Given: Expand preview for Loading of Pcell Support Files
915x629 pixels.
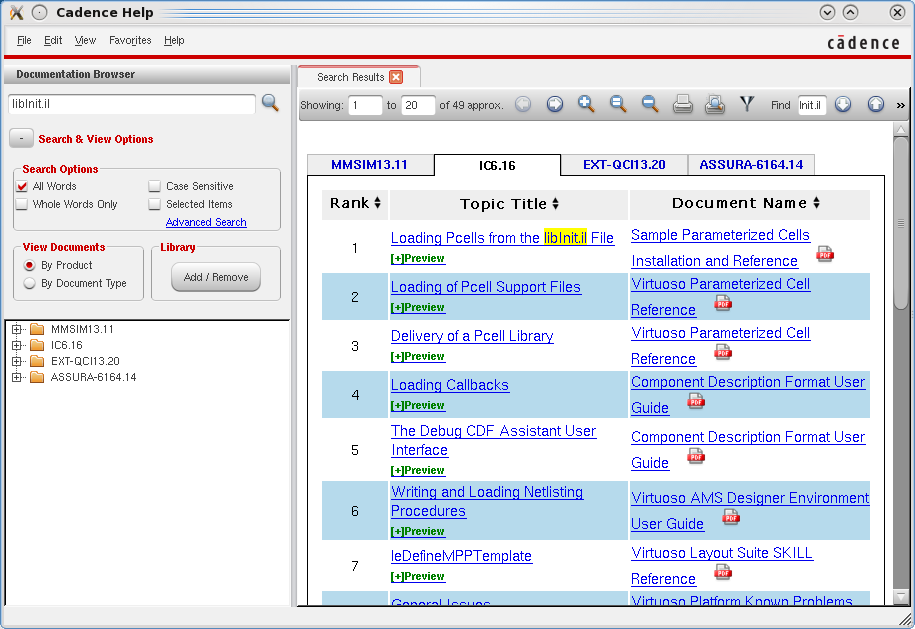Looking at the screenshot, I should [x=418, y=307].
